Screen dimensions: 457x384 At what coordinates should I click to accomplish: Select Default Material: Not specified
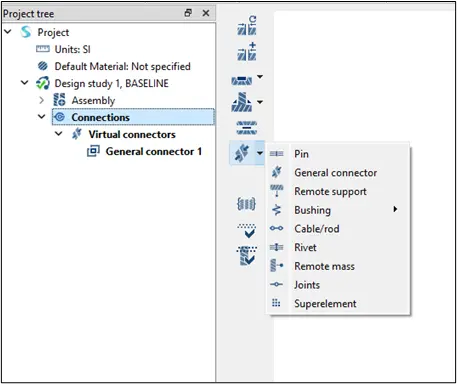[x=123, y=66]
